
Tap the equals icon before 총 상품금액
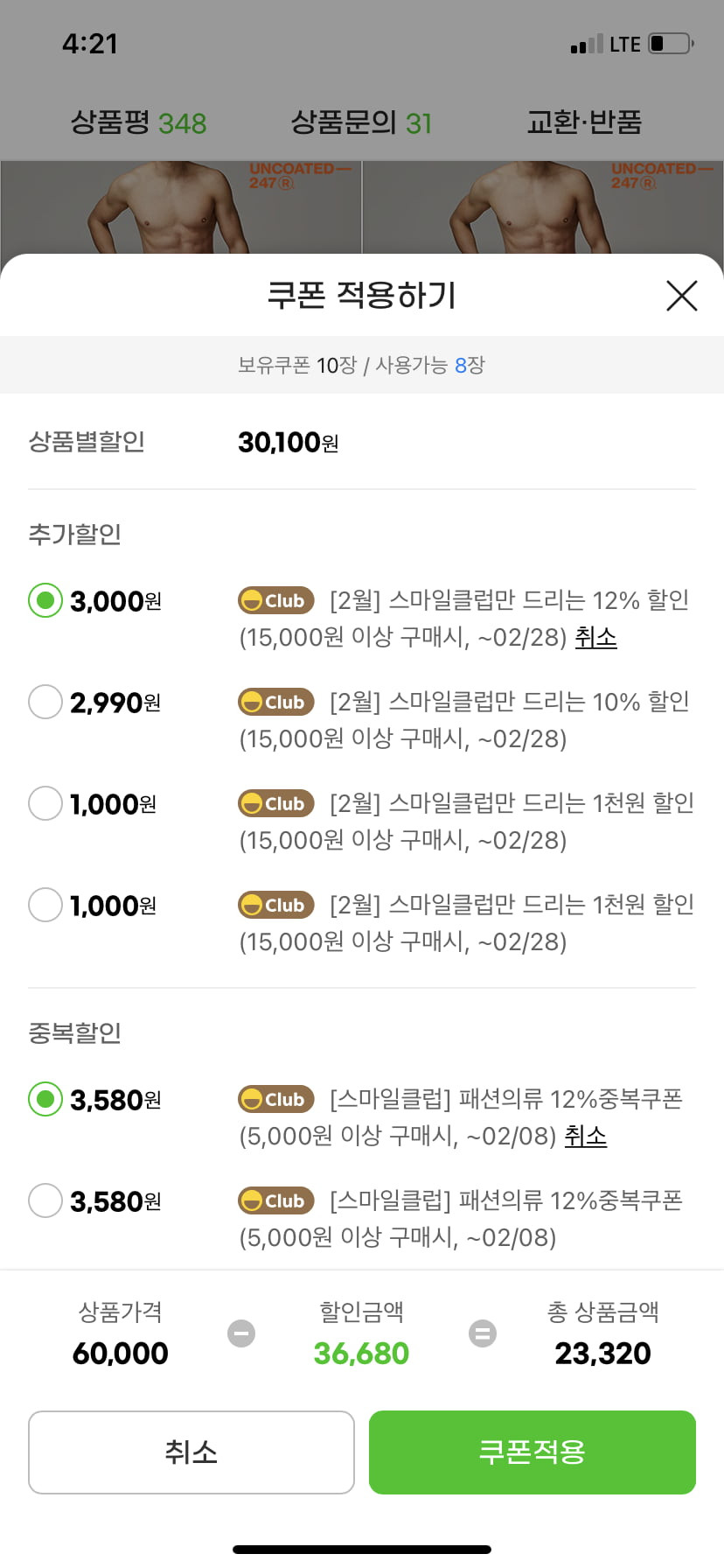pos(483,1333)
